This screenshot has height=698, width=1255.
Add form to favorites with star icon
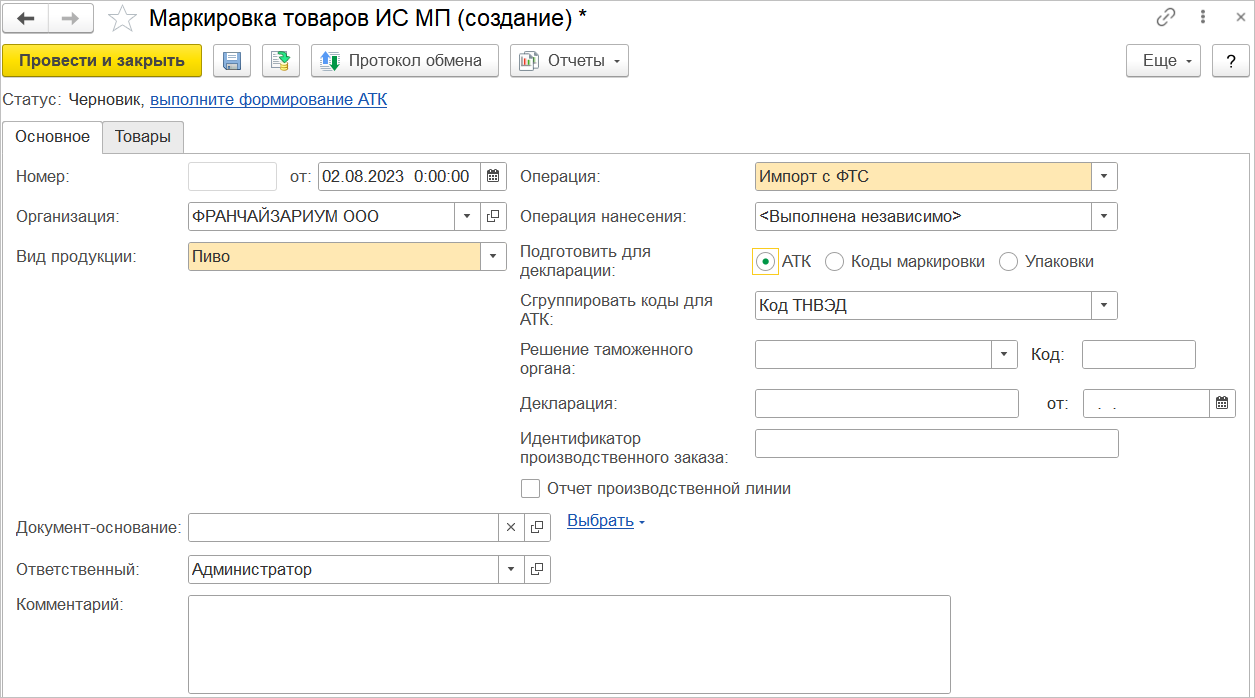122,18
